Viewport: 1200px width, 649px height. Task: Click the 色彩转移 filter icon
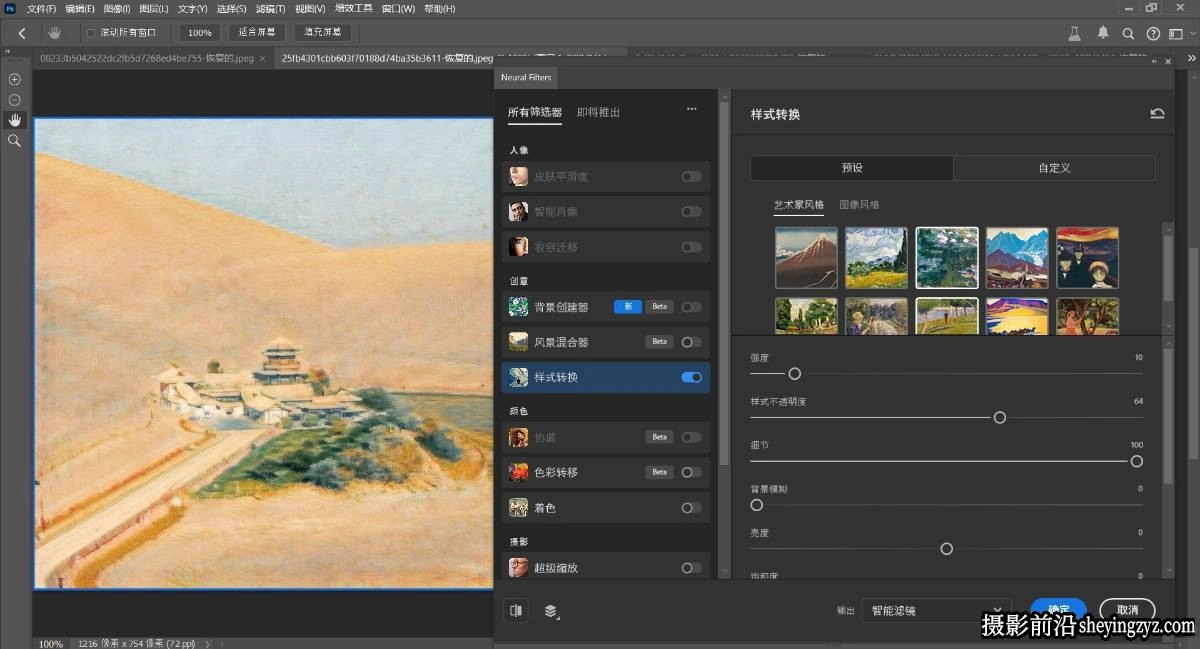click(518, 472)
